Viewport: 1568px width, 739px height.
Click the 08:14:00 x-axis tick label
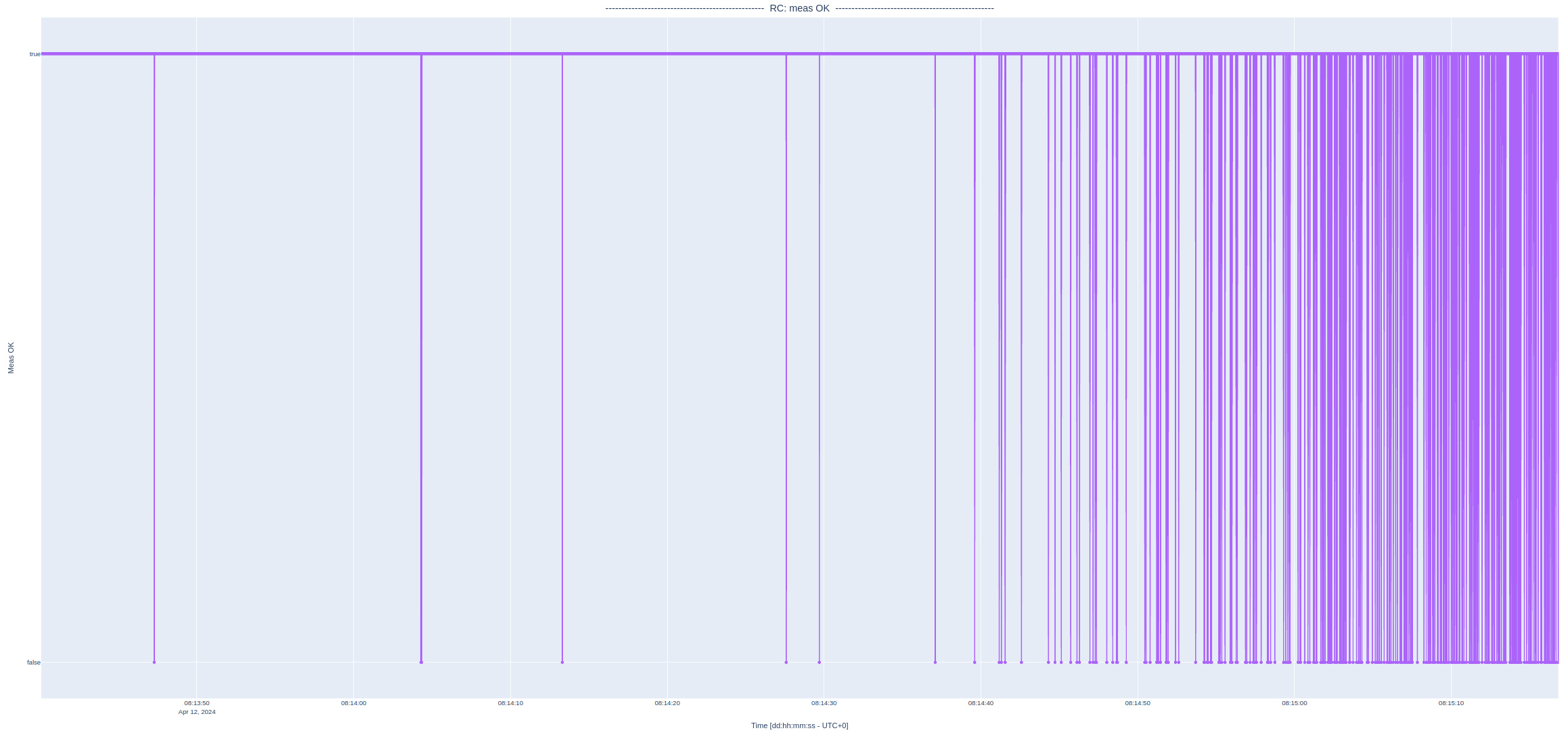pyautogui.click(x=353, y=703)
